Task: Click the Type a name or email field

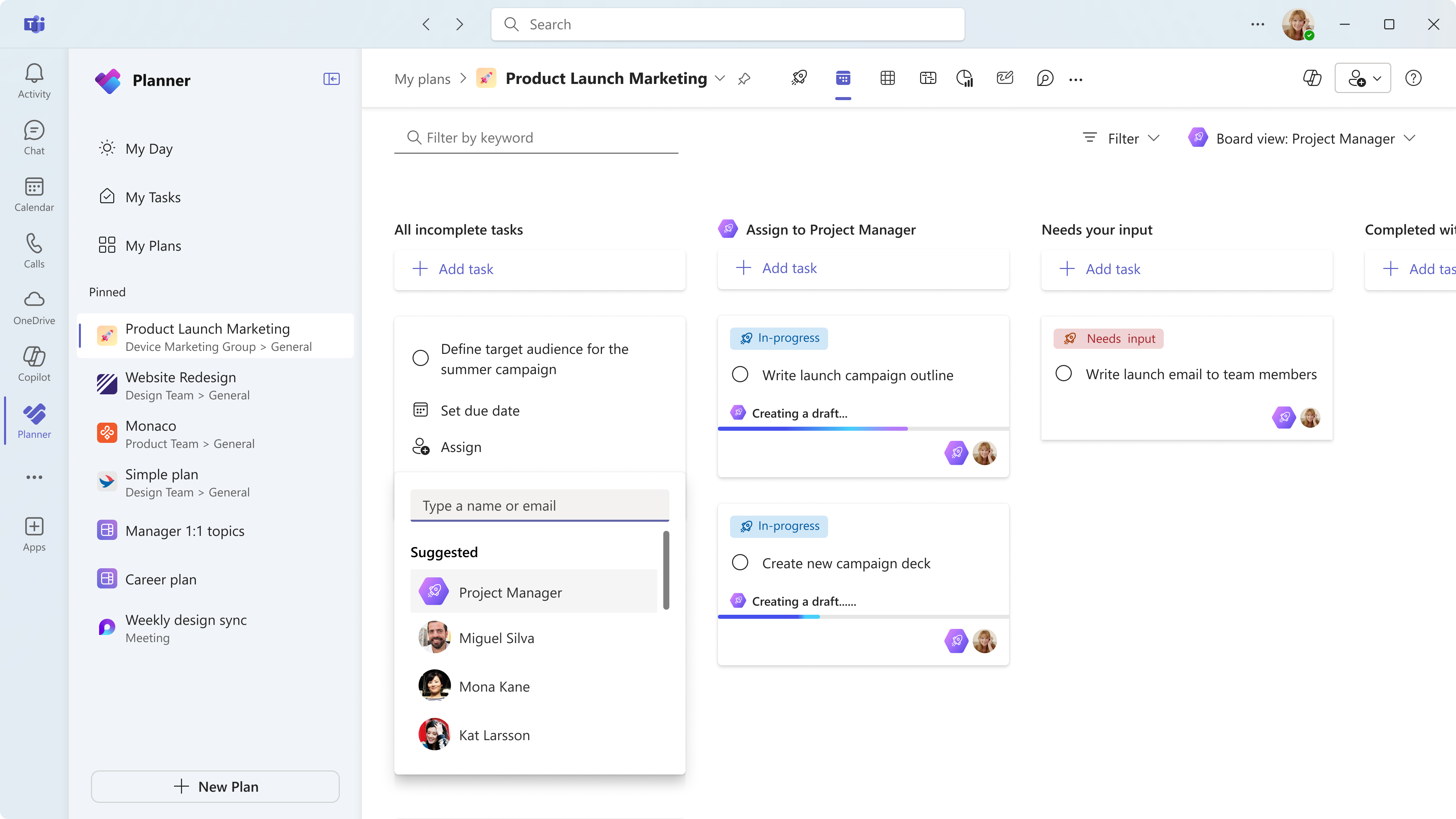Action: (539, 505)
